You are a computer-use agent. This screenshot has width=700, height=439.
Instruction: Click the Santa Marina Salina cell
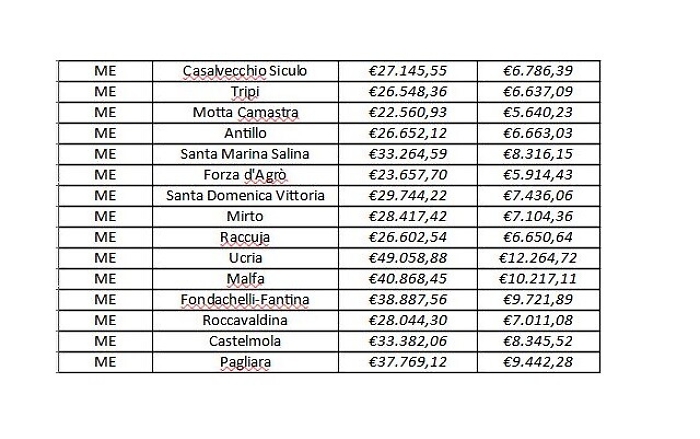coord(245,154)
